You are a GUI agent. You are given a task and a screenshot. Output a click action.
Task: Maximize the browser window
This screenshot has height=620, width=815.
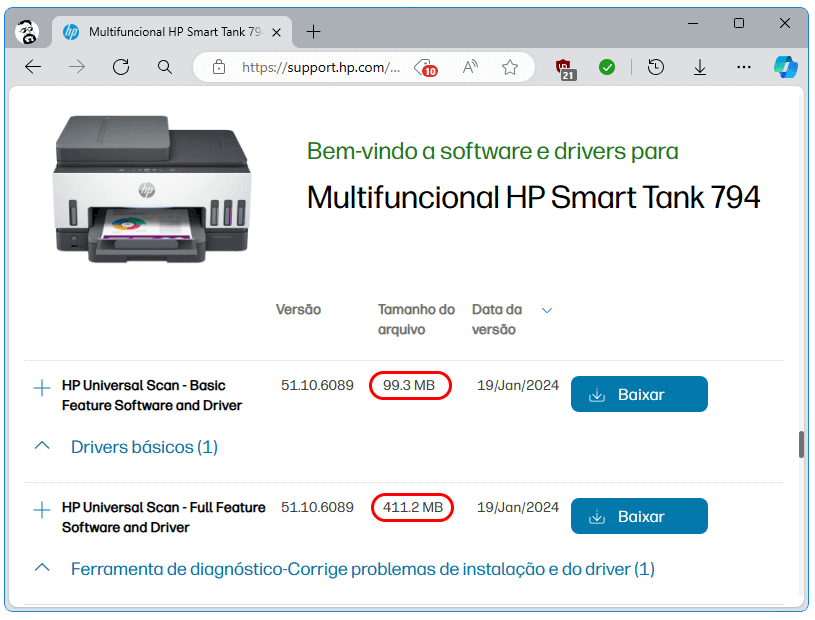739,23
